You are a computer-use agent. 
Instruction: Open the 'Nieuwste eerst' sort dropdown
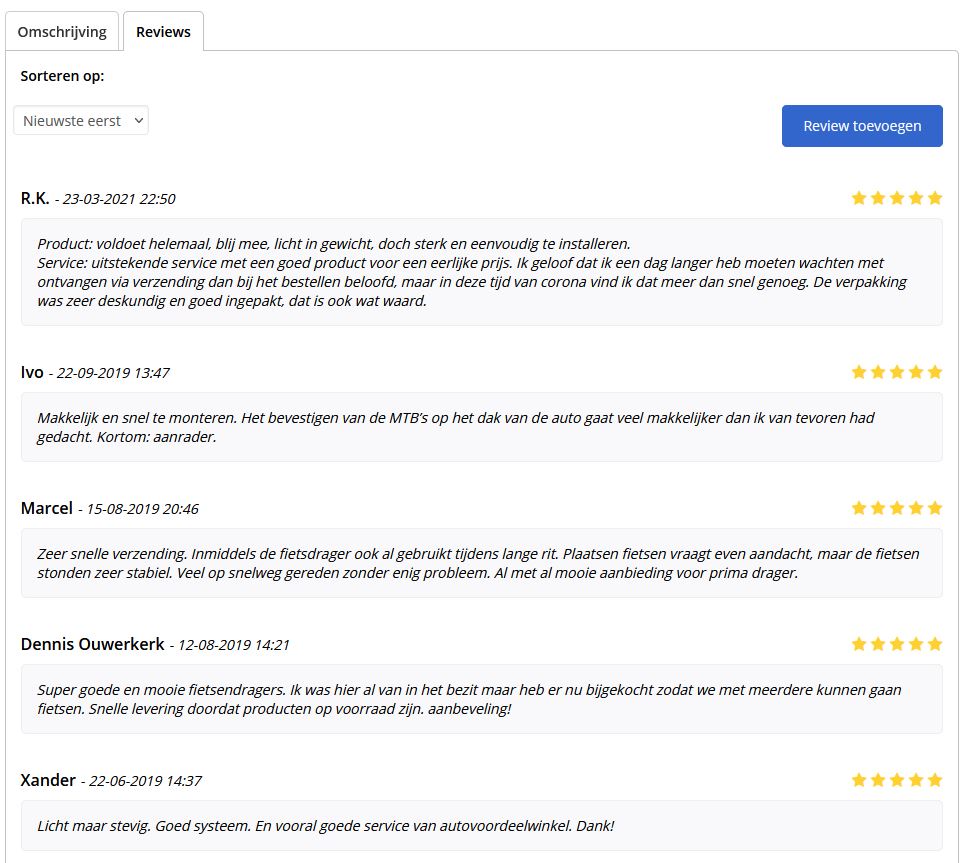coord(81,120)
